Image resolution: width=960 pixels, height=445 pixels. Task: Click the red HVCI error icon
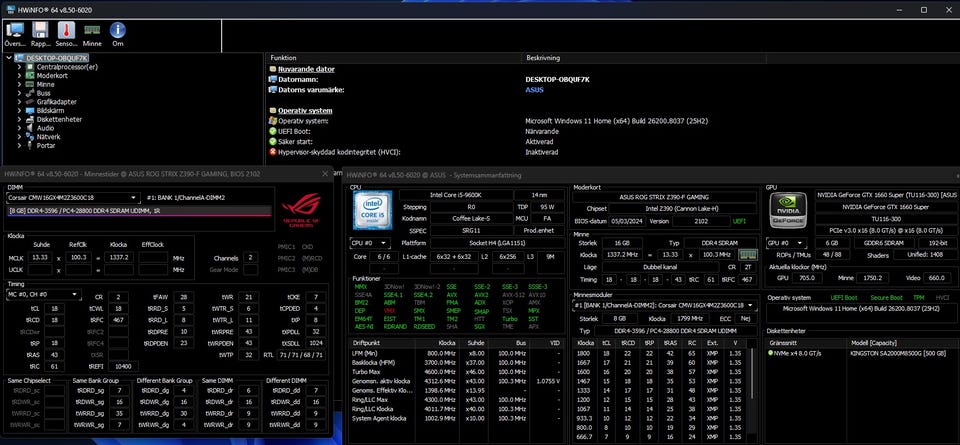(273, 152)
